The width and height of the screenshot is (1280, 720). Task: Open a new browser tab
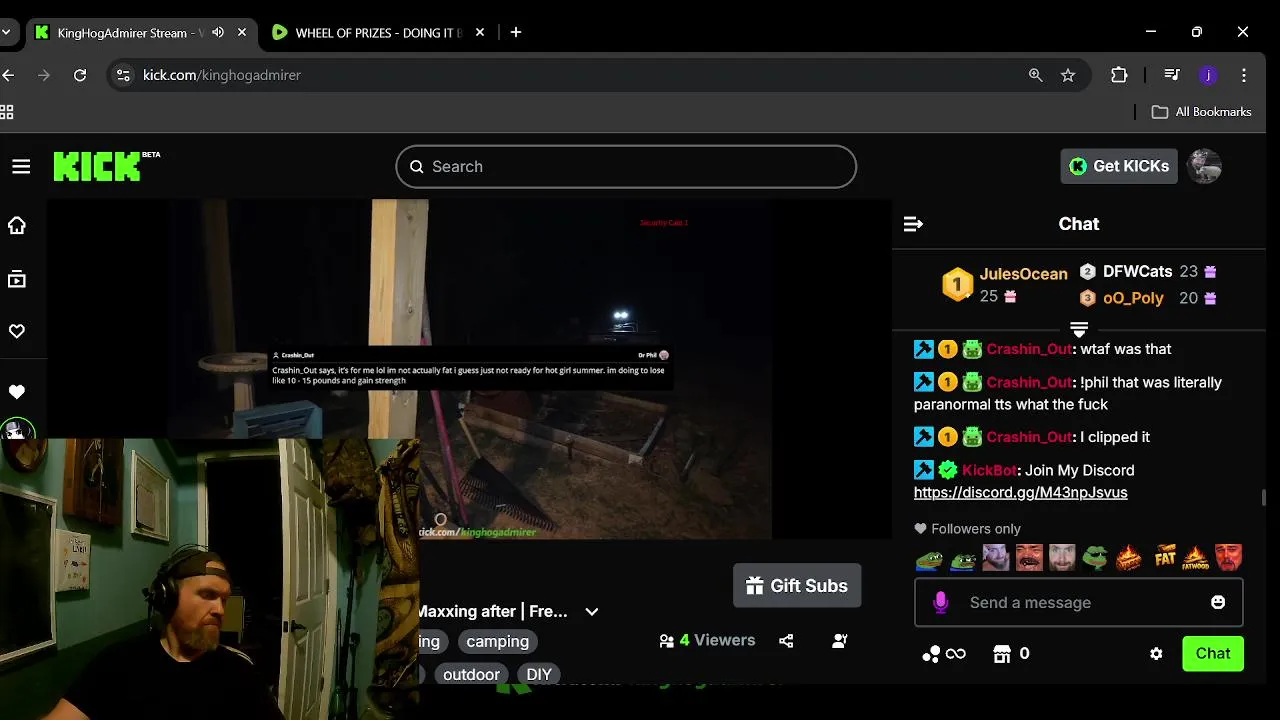click(x=516, y=32)
